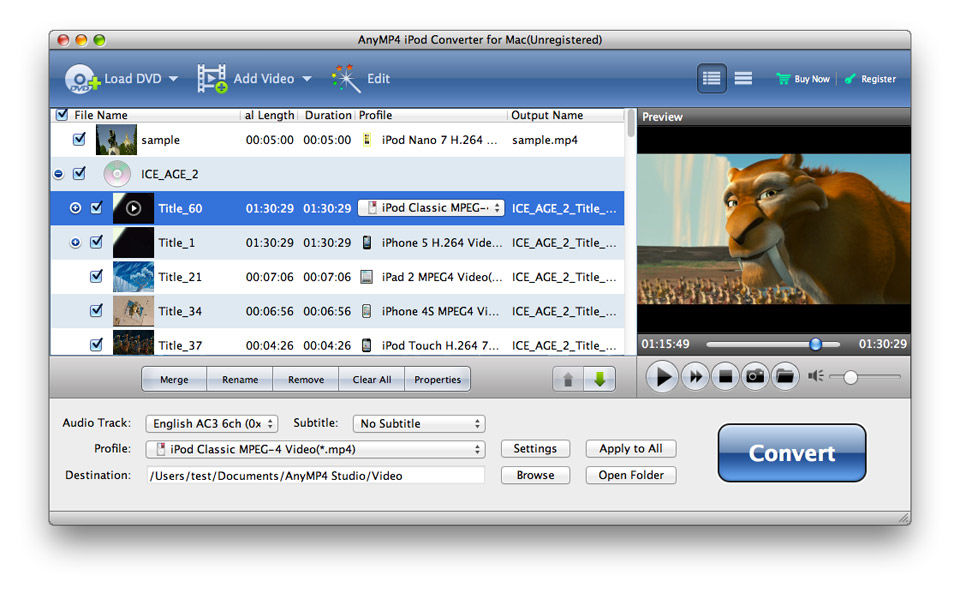The image size is (960, 593).
Task: Select the Title_21 thumbnail
Action: point(133,277)
